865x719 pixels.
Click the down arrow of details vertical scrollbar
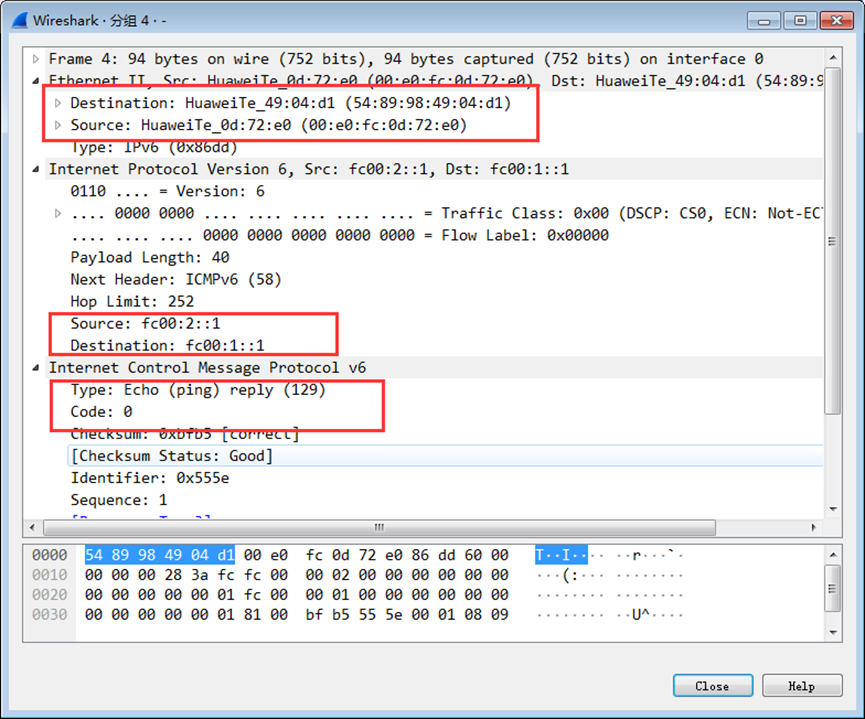pyautogui.click(x=833, y=509)
